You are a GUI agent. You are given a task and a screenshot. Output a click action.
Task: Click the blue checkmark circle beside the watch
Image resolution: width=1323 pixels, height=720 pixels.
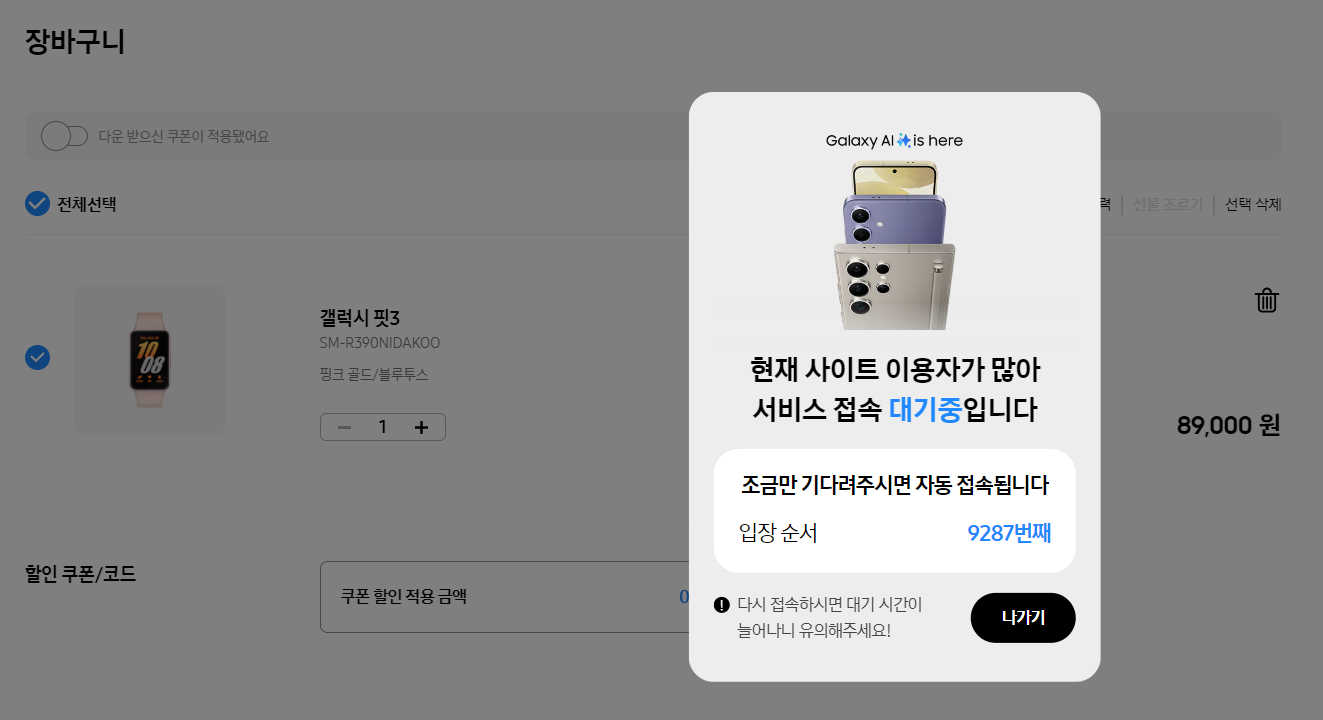[37, 357]
